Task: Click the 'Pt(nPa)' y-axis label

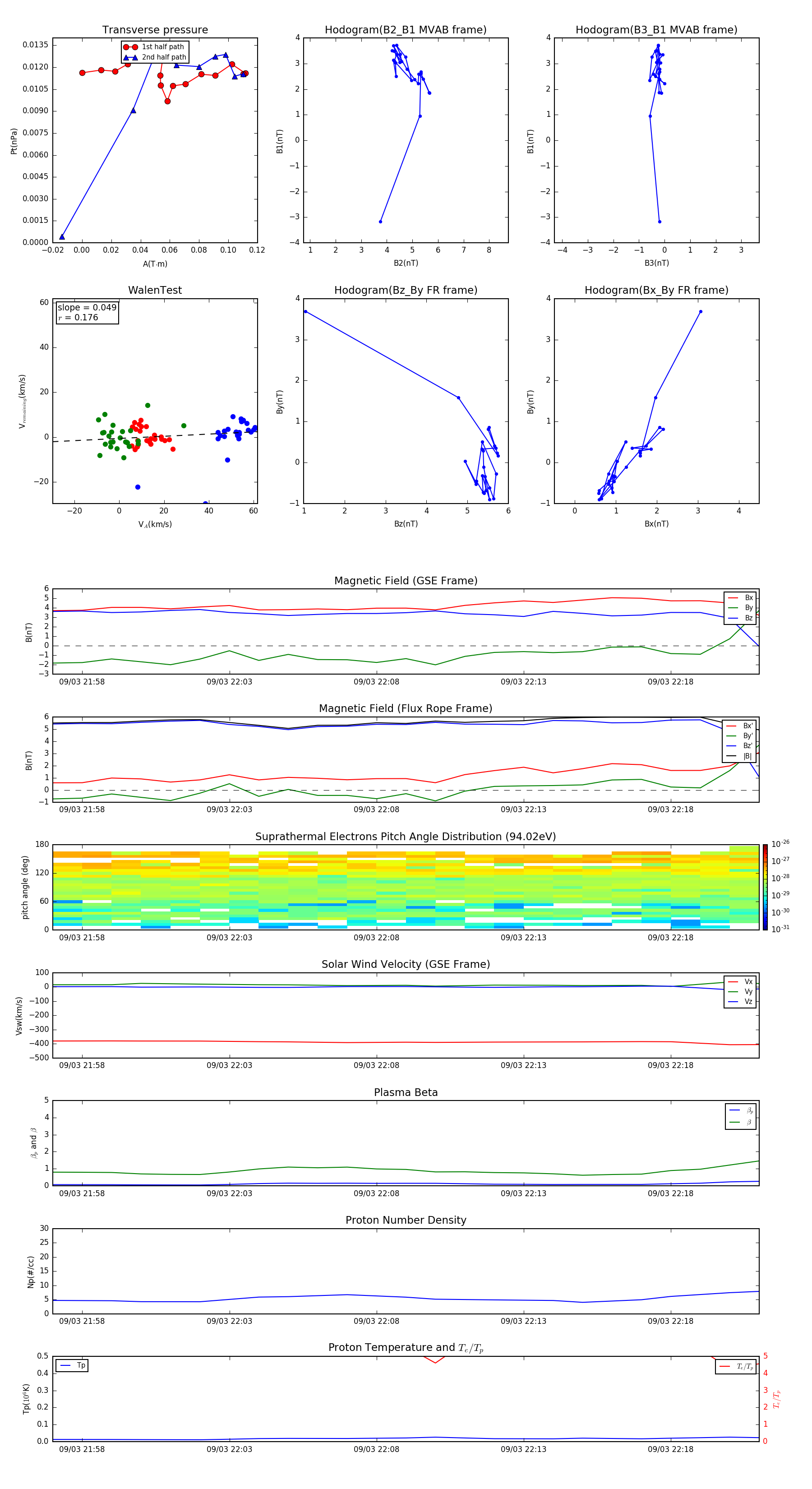Action: tap(14, 140)
